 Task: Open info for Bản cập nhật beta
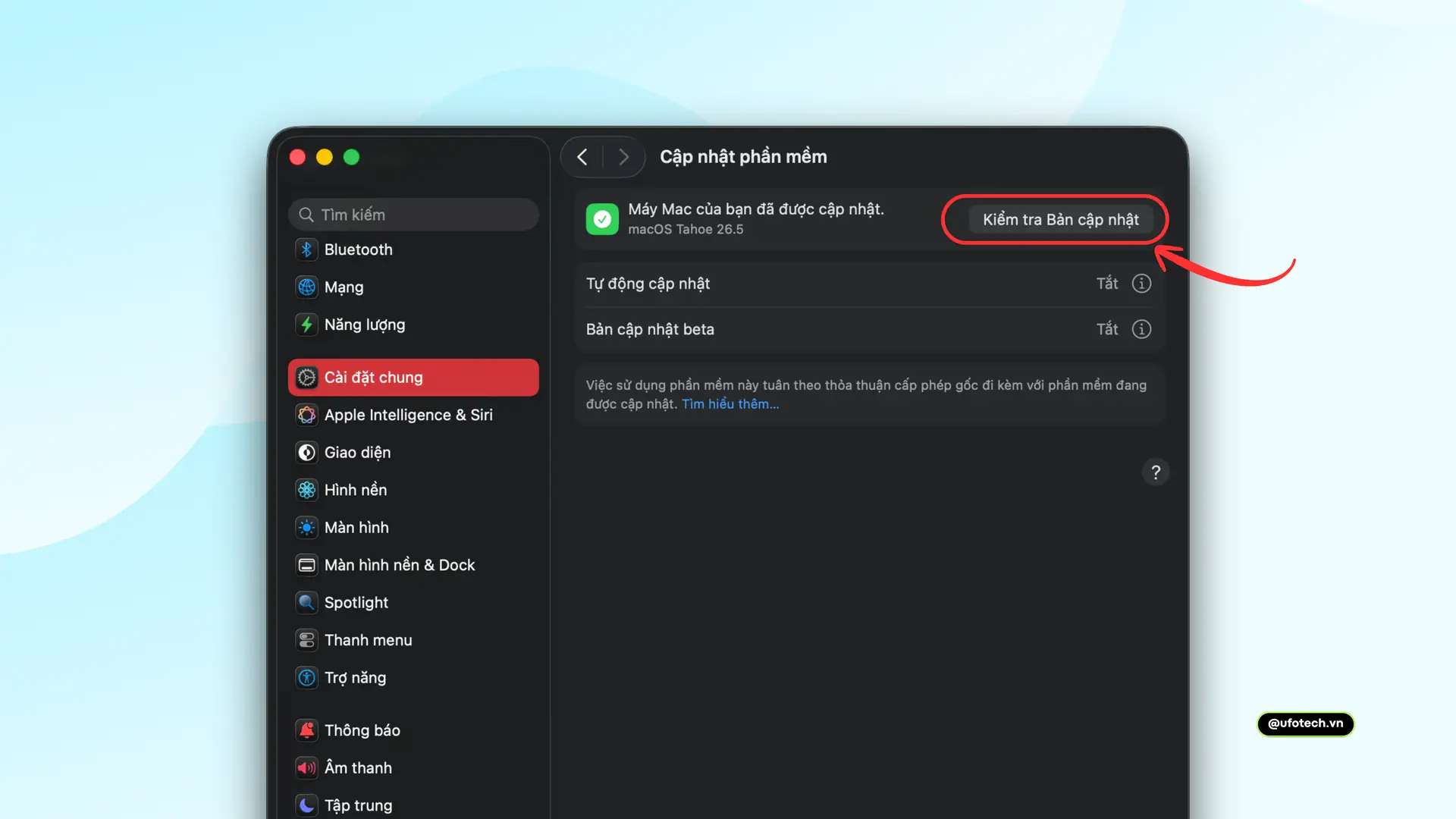1141,329
